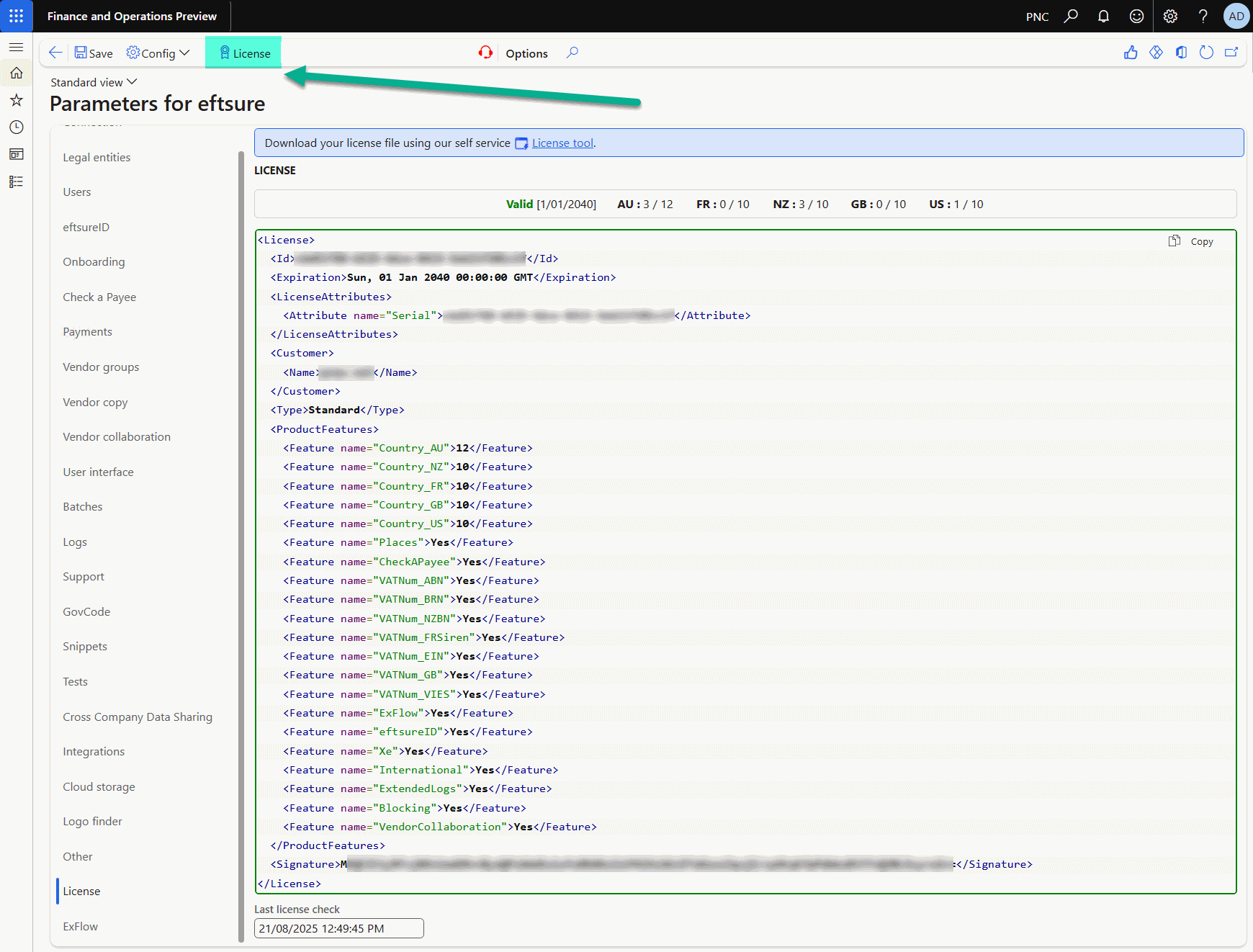Select the Cloud storage tab
The width and height of the screenshot is (1253, 952).
(99, 786)
